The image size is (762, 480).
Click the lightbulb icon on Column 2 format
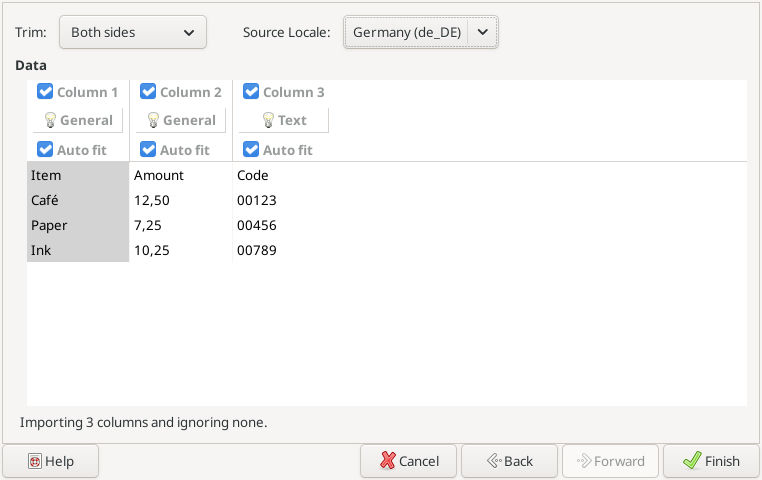click(x=153, y=120)
